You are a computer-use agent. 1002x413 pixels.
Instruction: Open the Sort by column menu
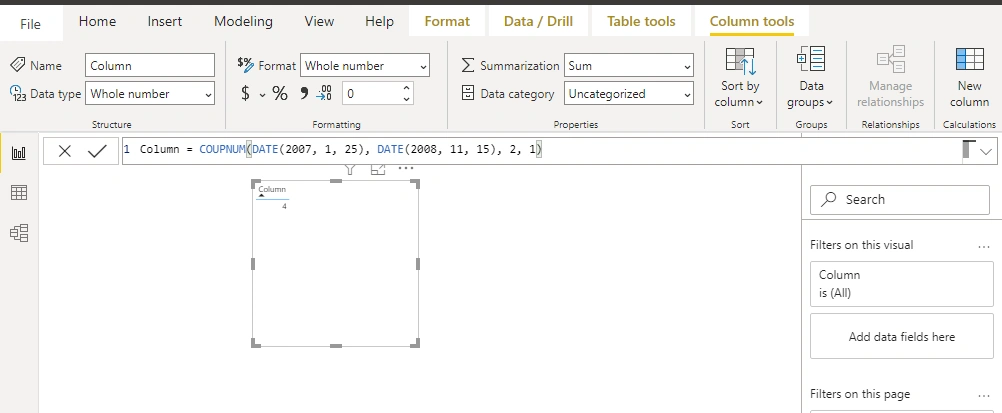[x=740, y=77]
